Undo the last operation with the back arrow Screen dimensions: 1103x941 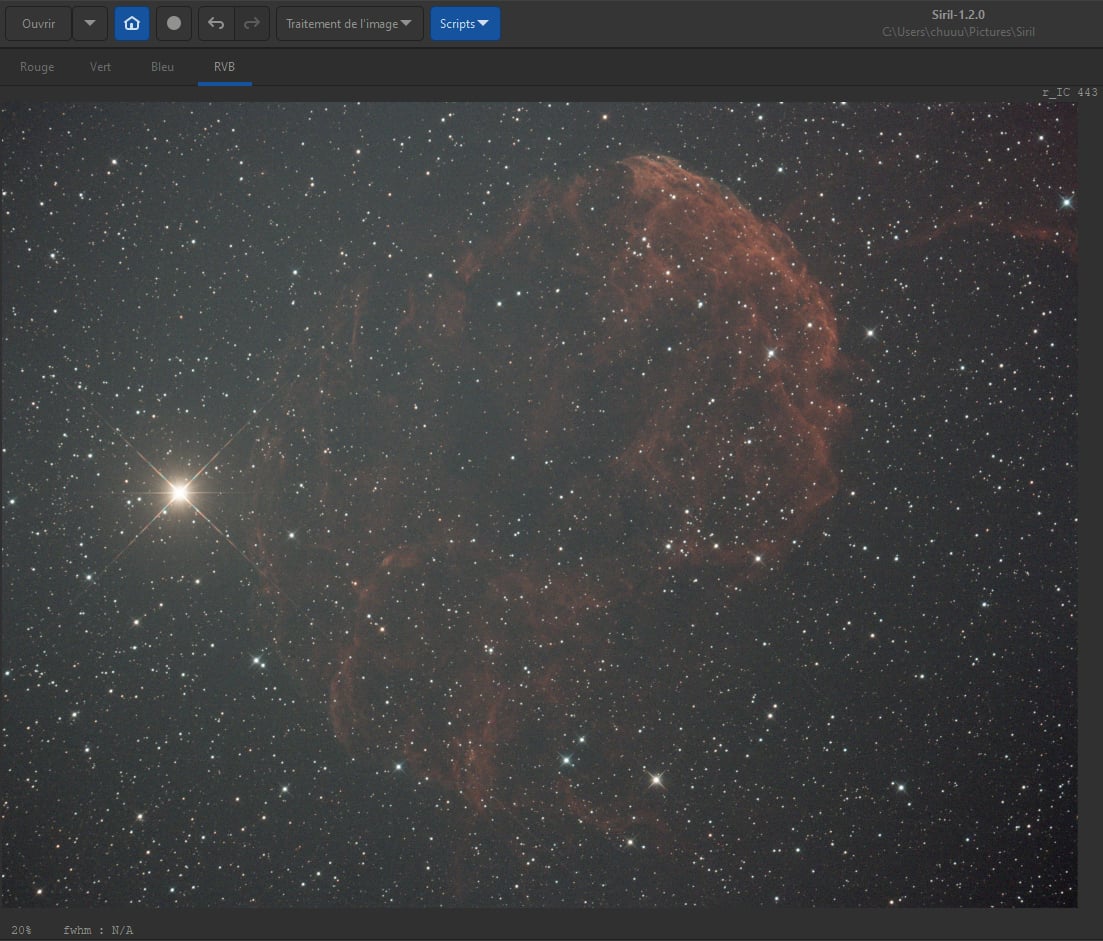pyautogui.click(x=216, y=23)
